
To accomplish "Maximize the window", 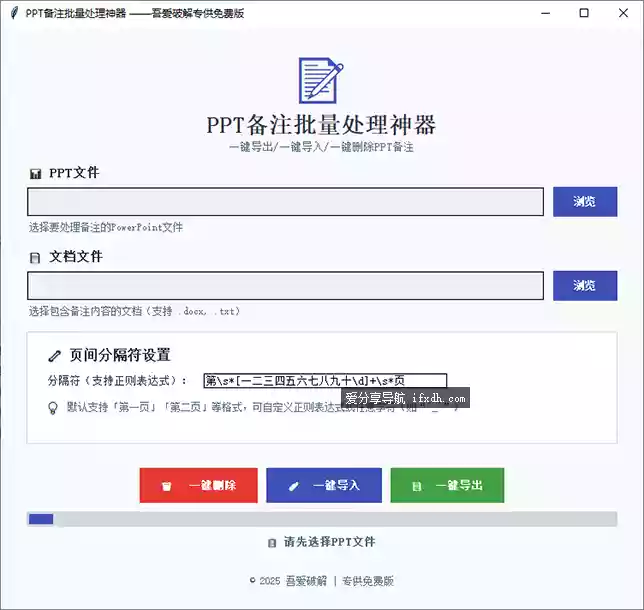I will pos(584,13).
